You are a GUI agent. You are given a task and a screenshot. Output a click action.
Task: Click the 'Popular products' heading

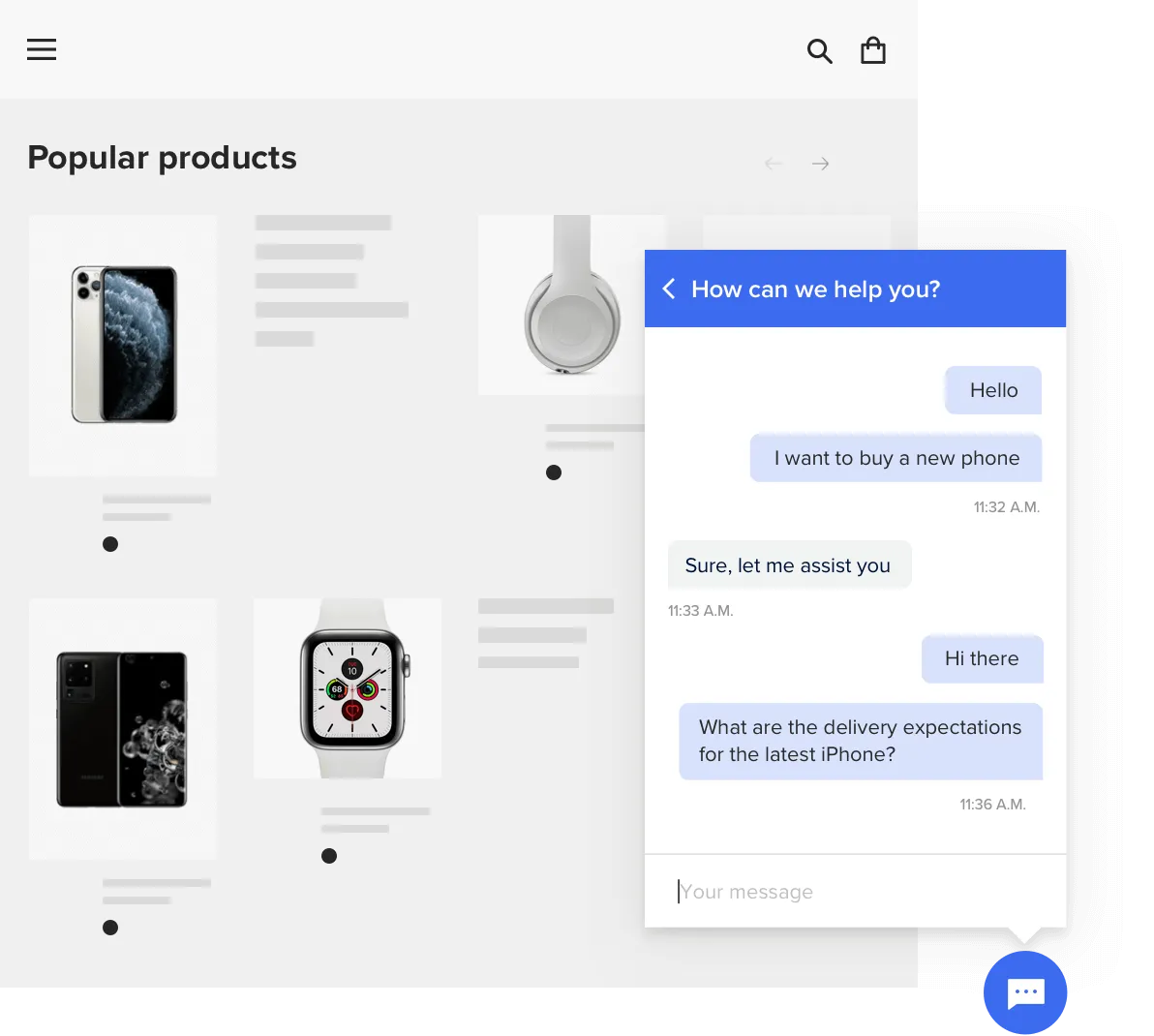[162, 158]
